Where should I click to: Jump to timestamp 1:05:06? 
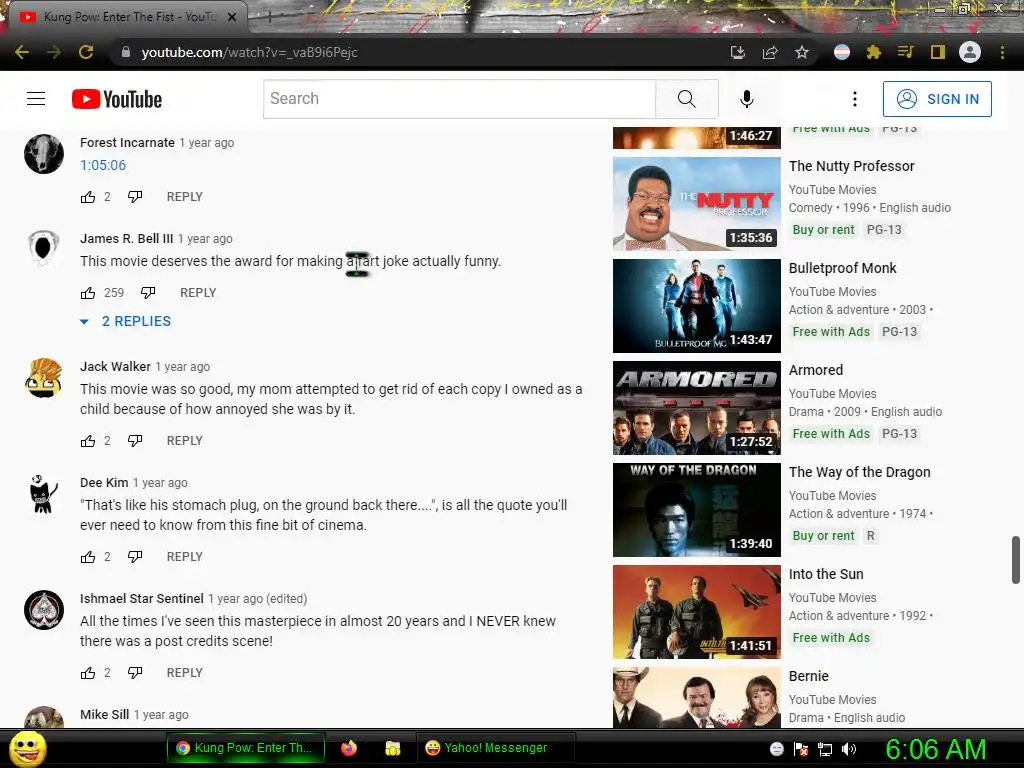click(x=103, y=165)
